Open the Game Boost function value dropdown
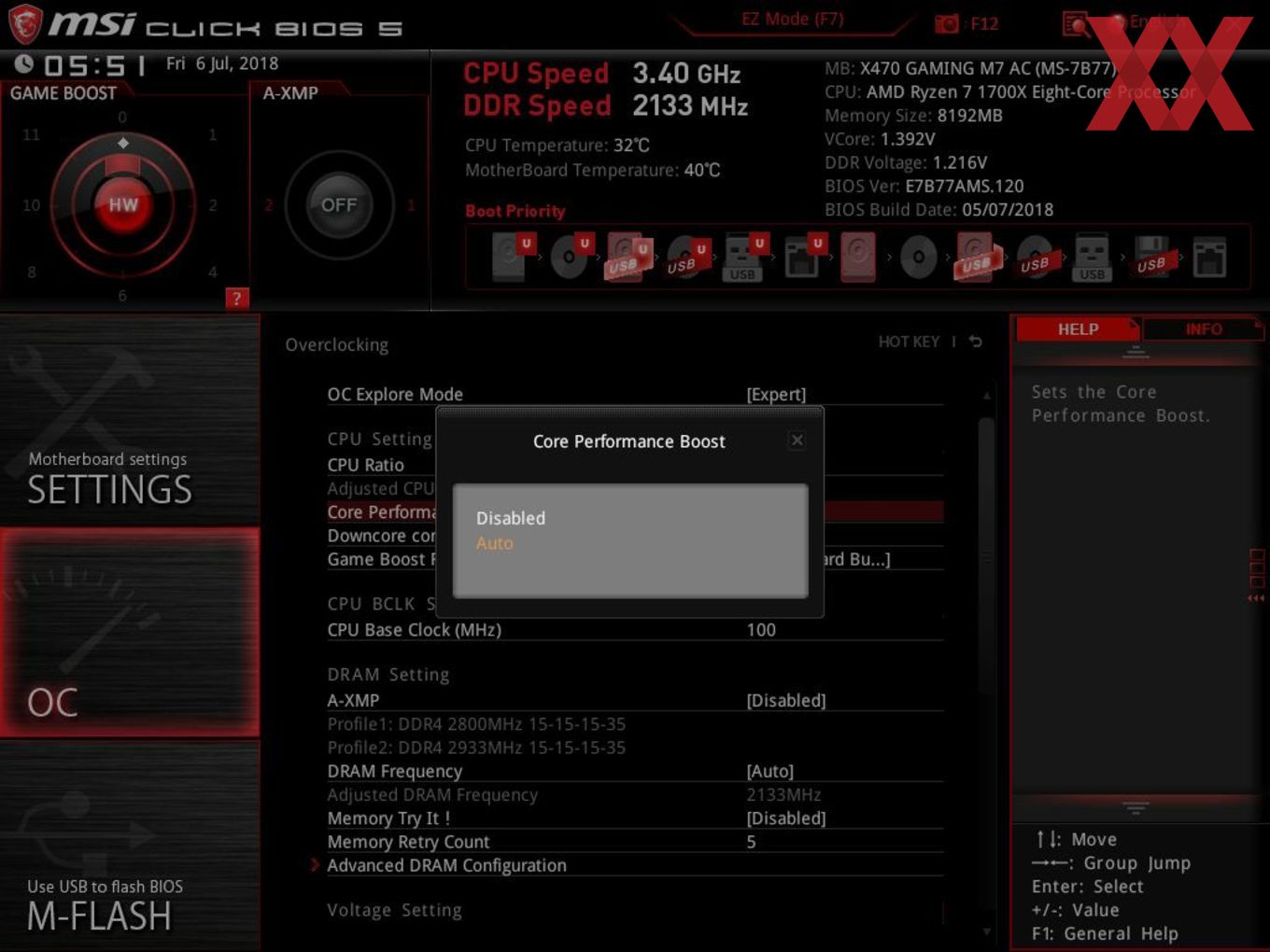 click(x=857, y=559)
